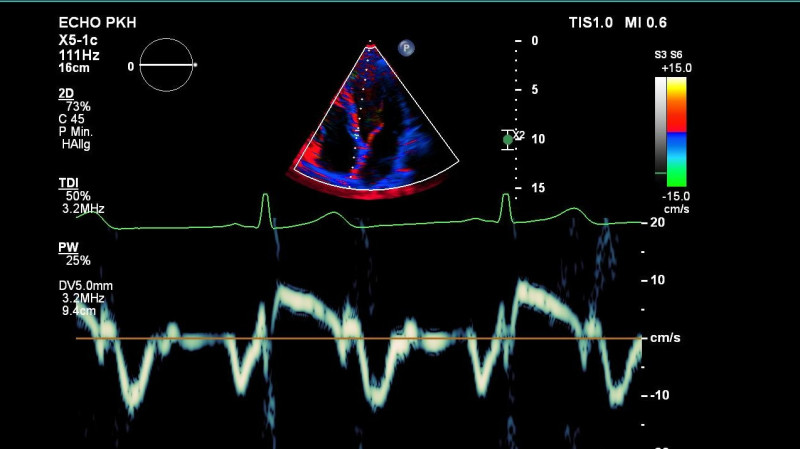Click the 111Hz frame rate readout
Image resolution: width=800 pixels, height=449 pixels.
point(79,55)
